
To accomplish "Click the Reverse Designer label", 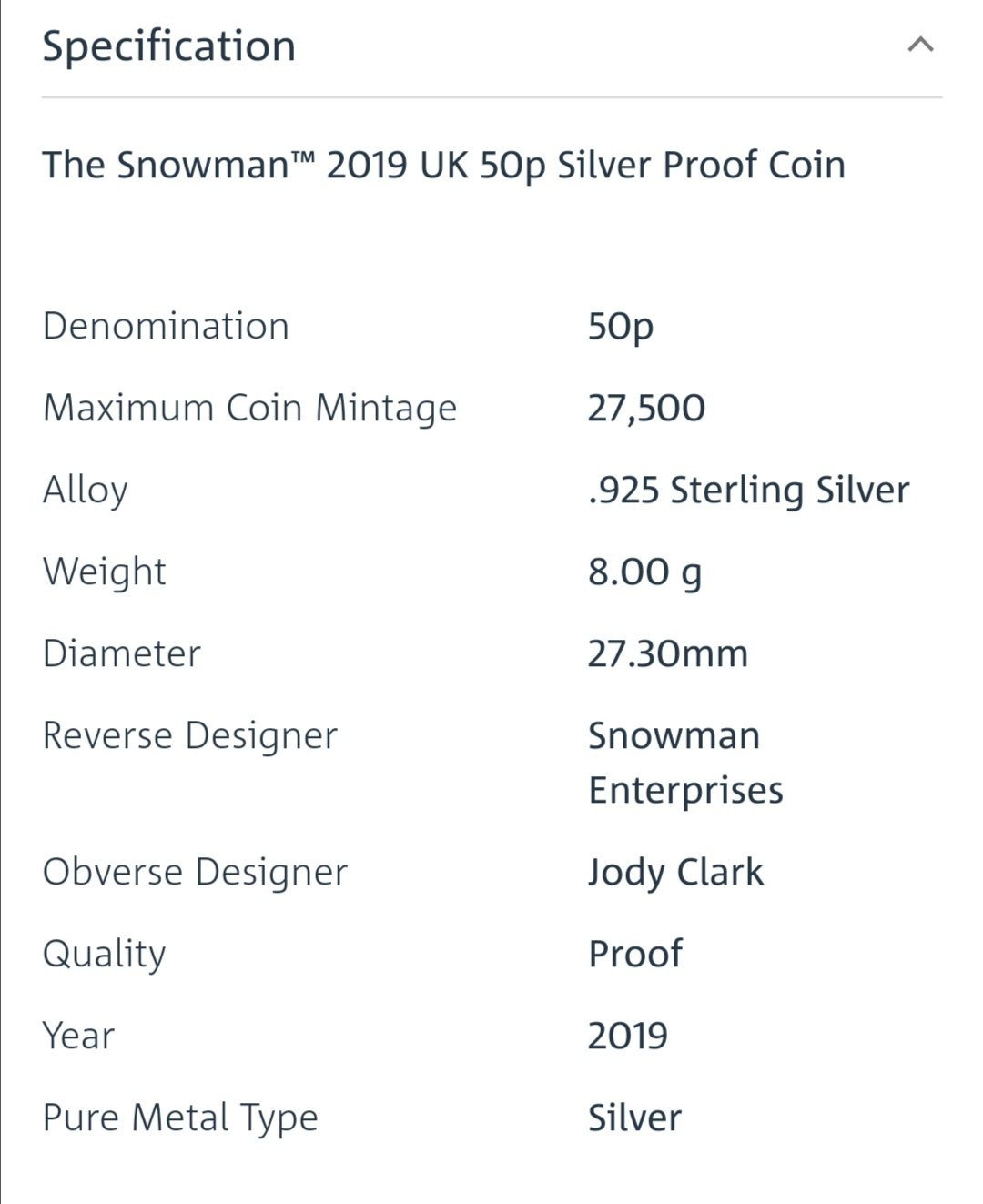I will point(190,736).
